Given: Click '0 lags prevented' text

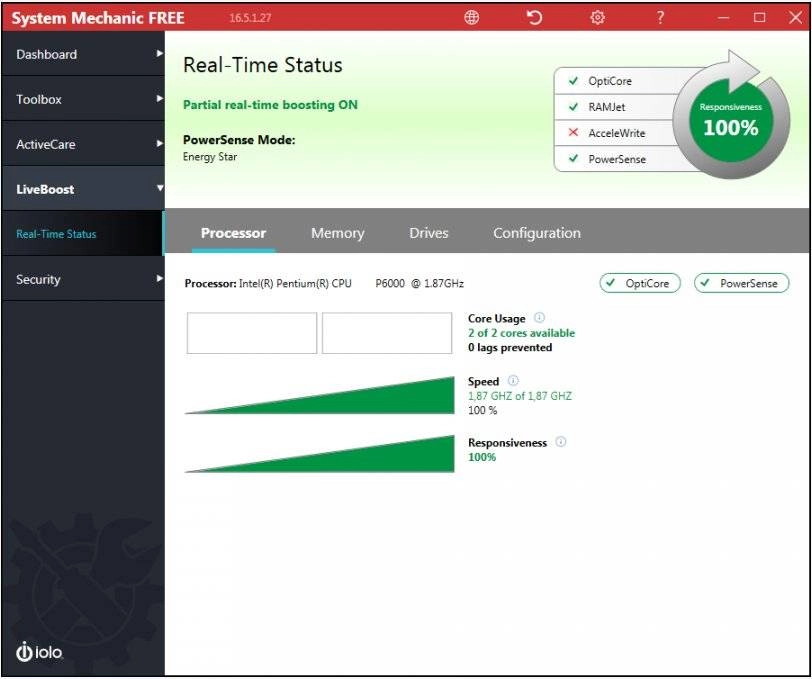Looking at the screenshot, I should click(510, 348).
